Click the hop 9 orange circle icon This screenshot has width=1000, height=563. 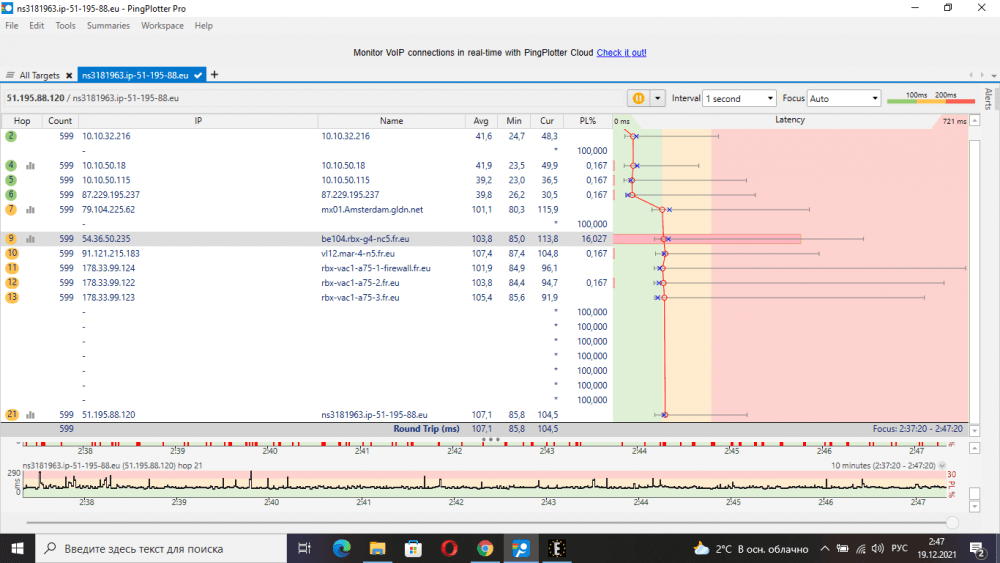coord(11,239)
